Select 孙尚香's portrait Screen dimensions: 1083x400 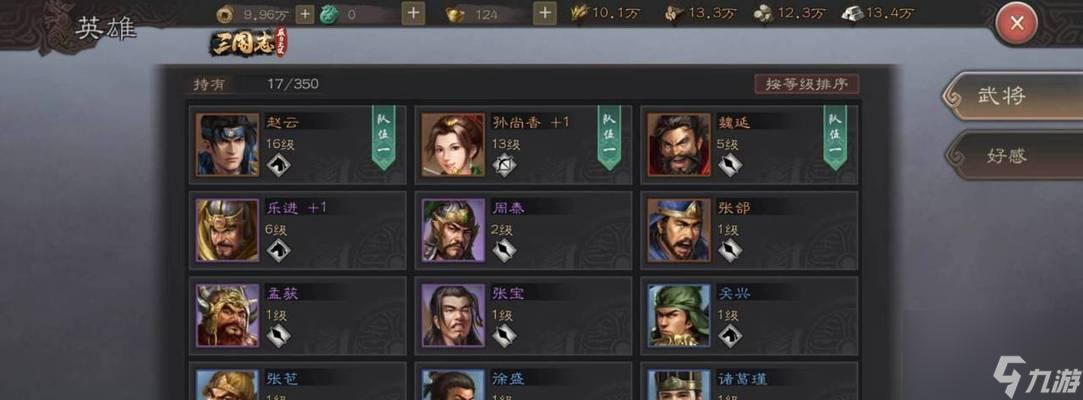point(453,144)
